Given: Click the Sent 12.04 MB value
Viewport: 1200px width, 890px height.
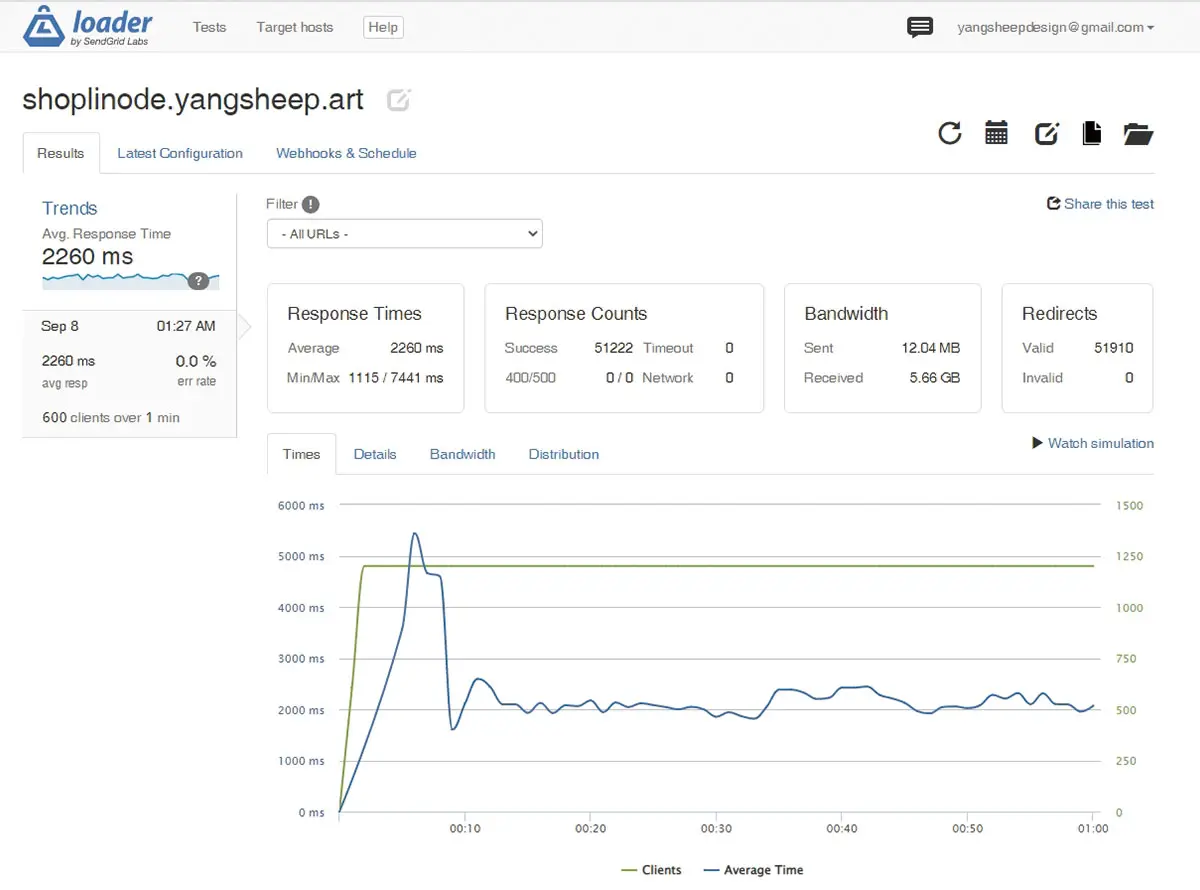Looking at the screenshot, I should (x=930, y=348).
